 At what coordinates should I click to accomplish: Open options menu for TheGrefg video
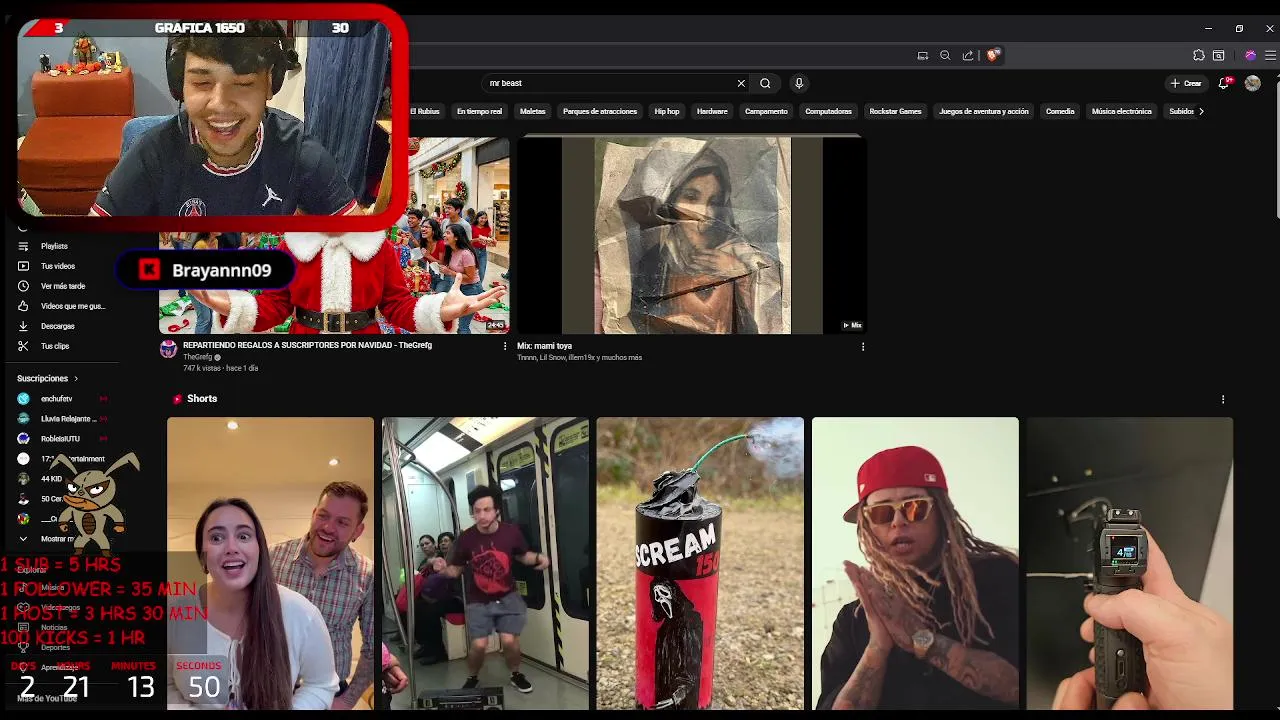click(x=504, y=347)
